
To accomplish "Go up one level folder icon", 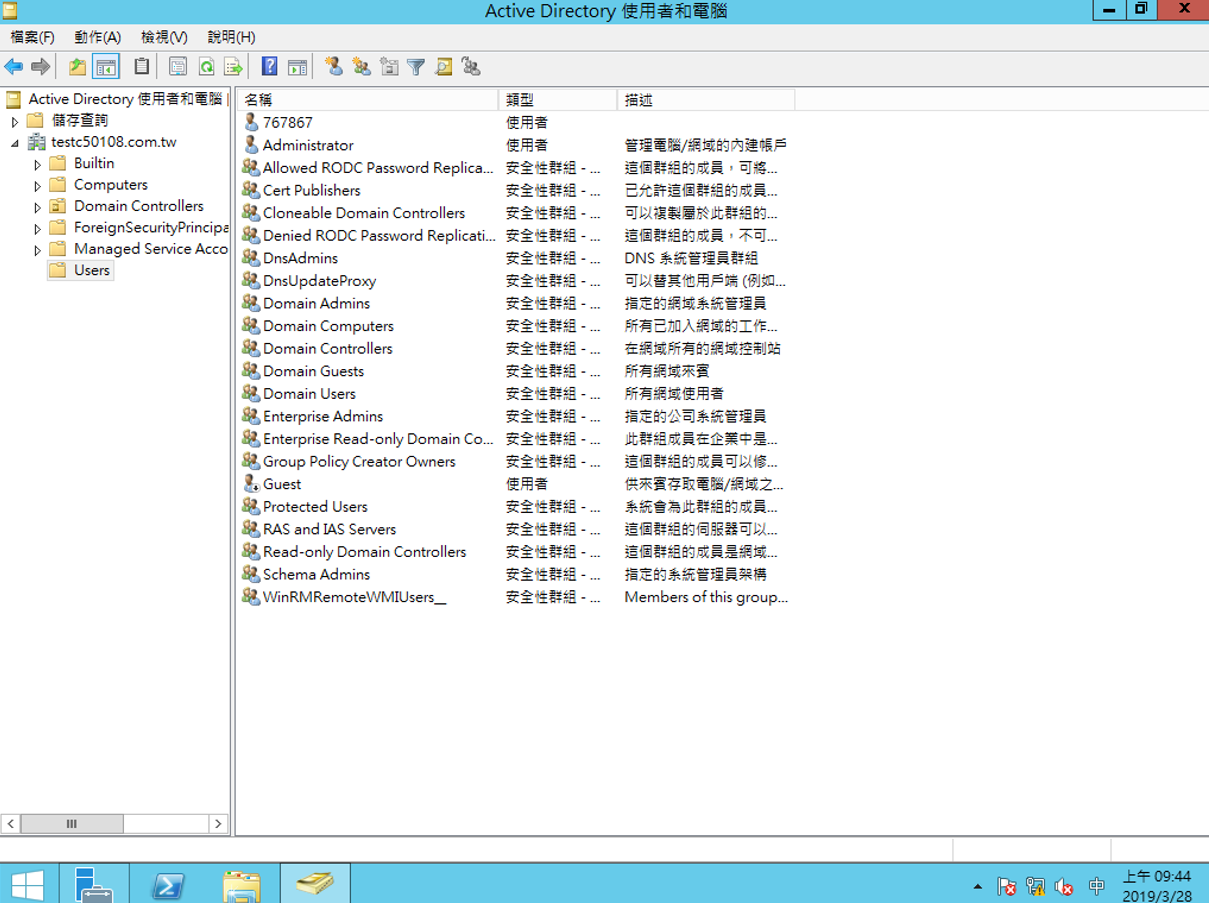I will coord(77,67).
